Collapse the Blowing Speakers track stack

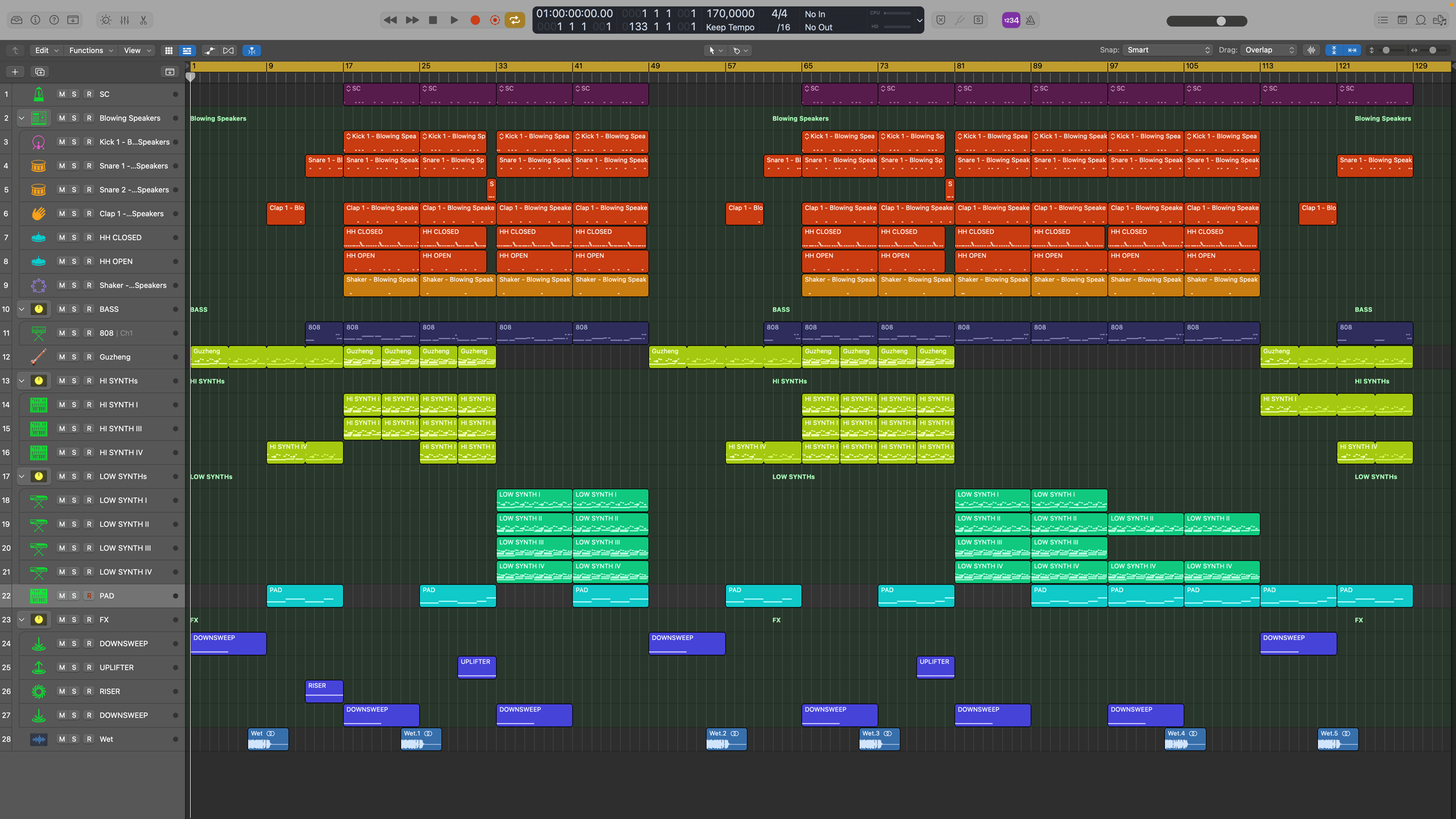point(22,118)
